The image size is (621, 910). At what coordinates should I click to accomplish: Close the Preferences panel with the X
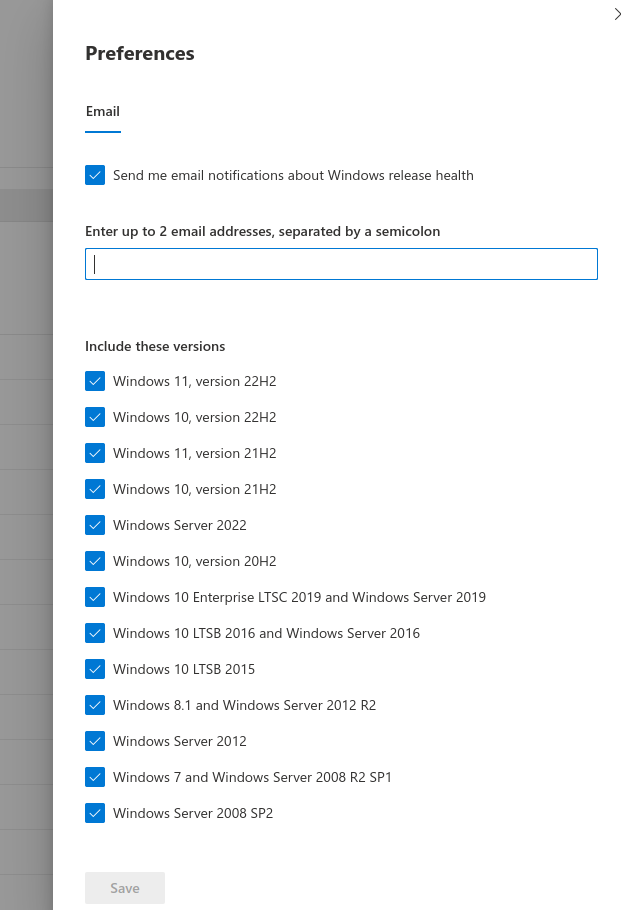click(x=617, y=14)
